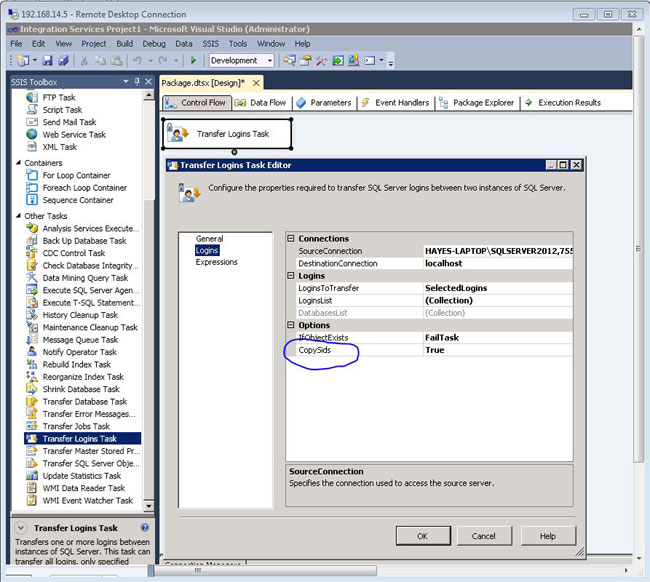This screenshot has height=582, width=650.
Task: Select Foreach Loop Container item
Action: [x=85, y=188]
